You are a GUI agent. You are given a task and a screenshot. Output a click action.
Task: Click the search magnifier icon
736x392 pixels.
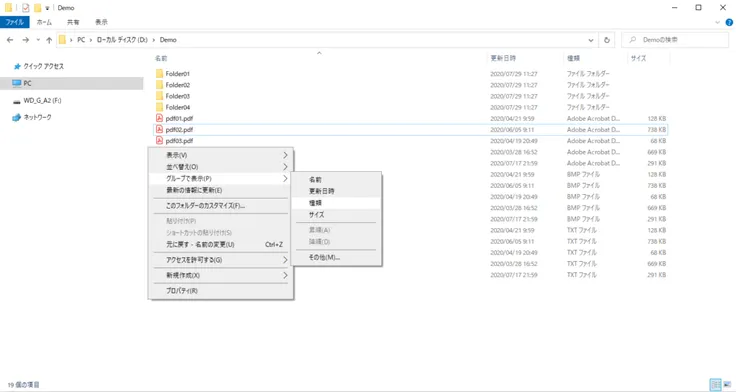[x=632, y=40]
